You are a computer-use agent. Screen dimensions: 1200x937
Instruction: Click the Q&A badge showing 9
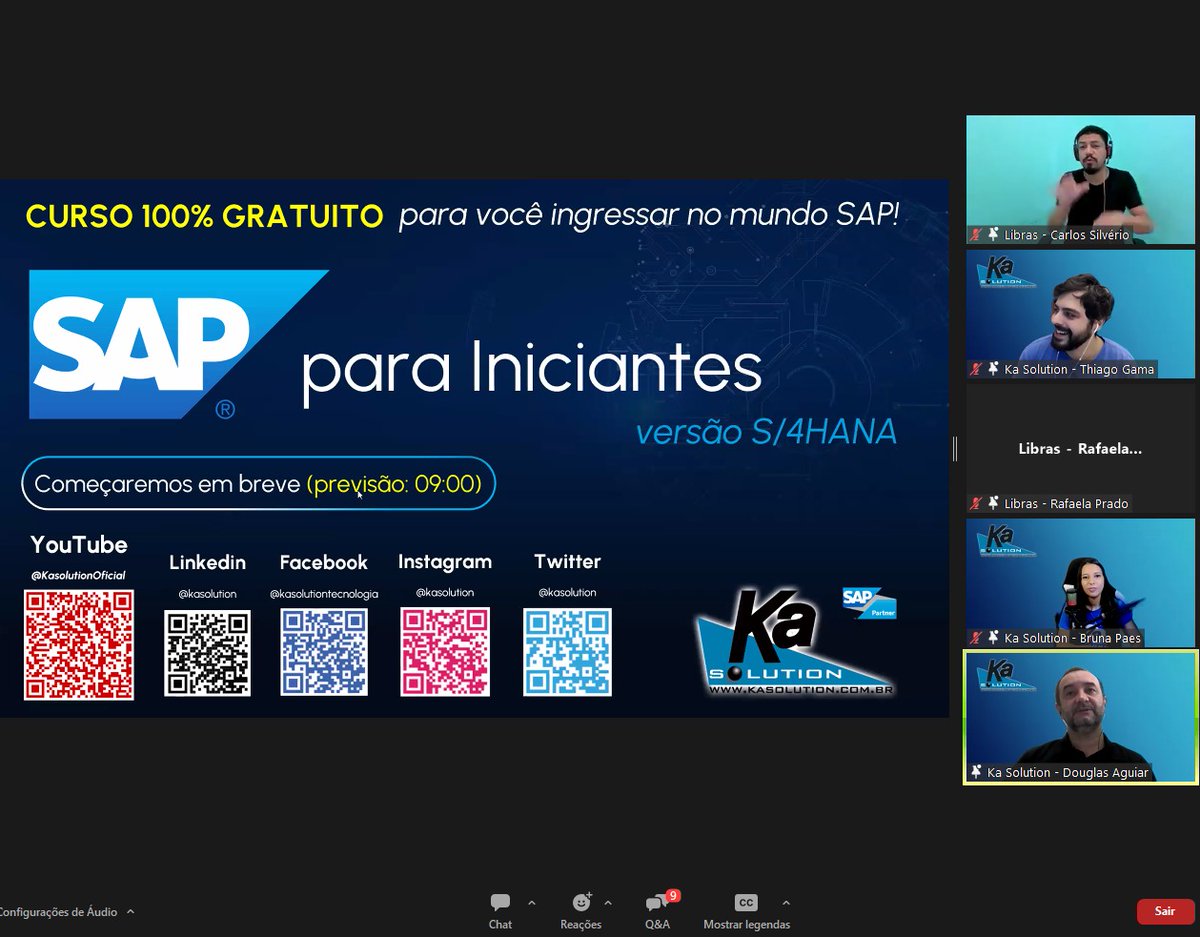[673, 896]
